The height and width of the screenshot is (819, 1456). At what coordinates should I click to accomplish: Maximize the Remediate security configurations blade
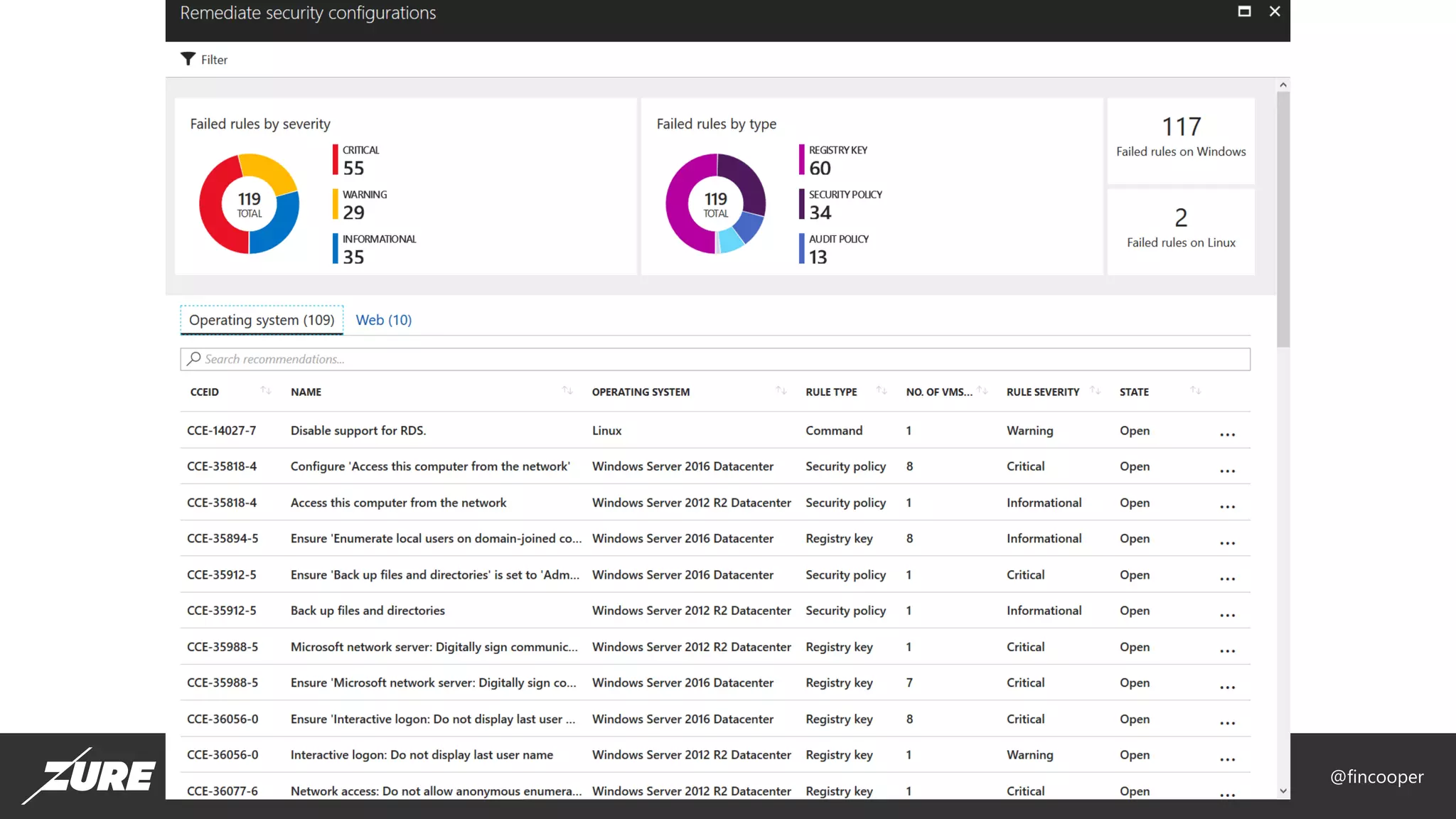point(1244,11)
